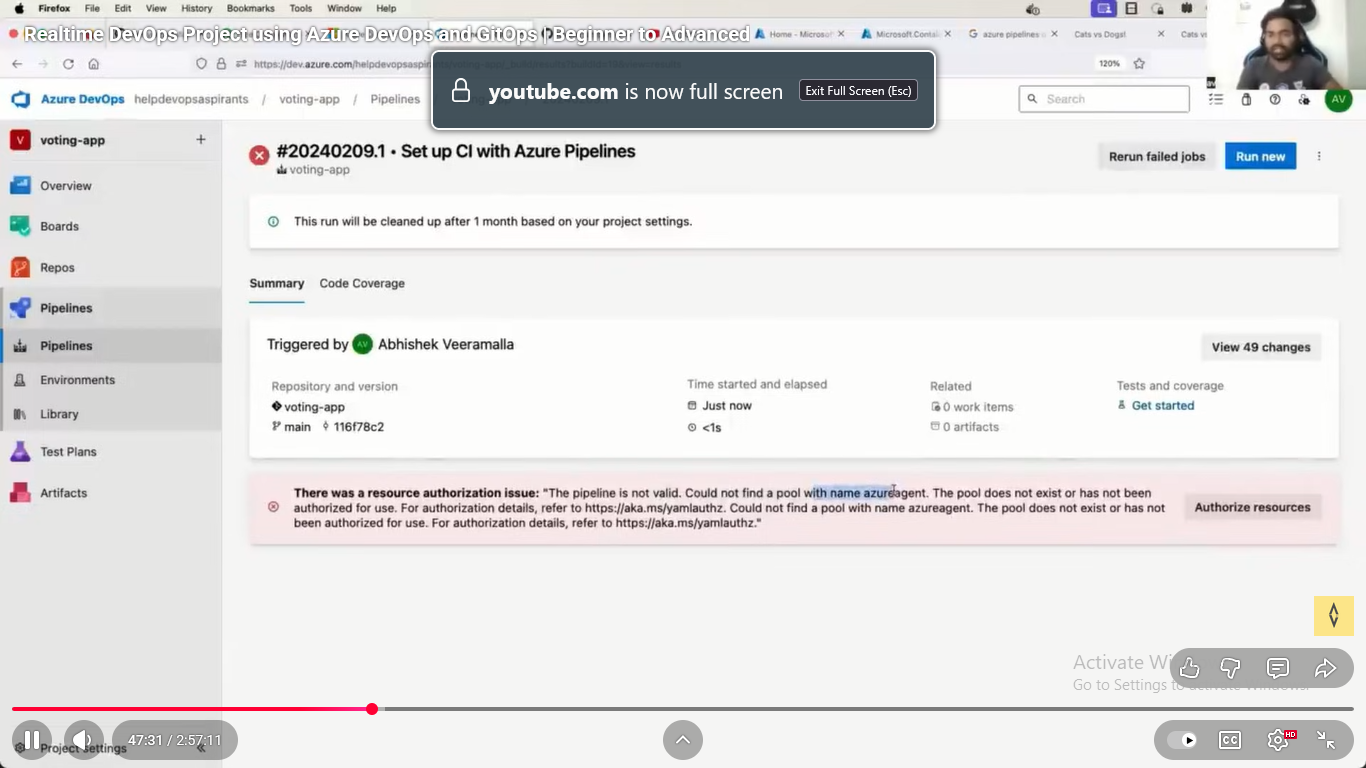Click the Azure DevOps search field
This screenshot has height=768, width=1366.
pyautogui.click(x=1110, y=99)
